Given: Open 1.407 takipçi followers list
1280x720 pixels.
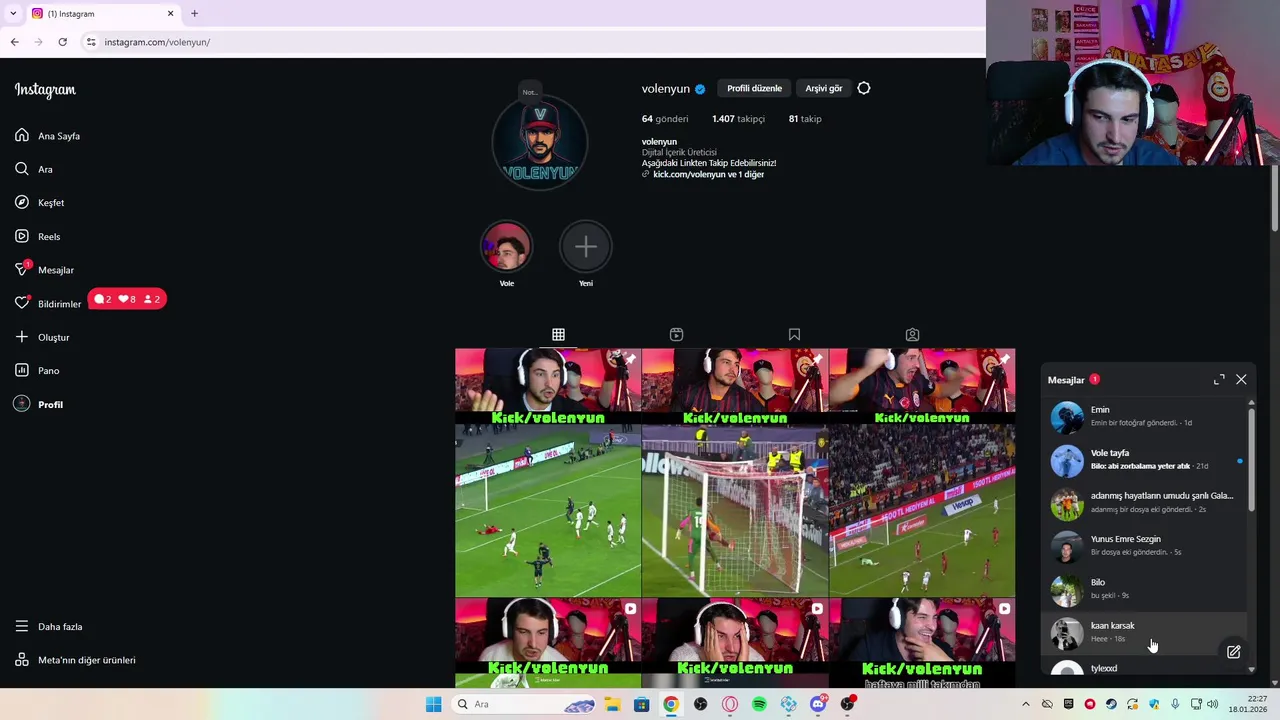Looking at the screenshot, I should 738,118.
